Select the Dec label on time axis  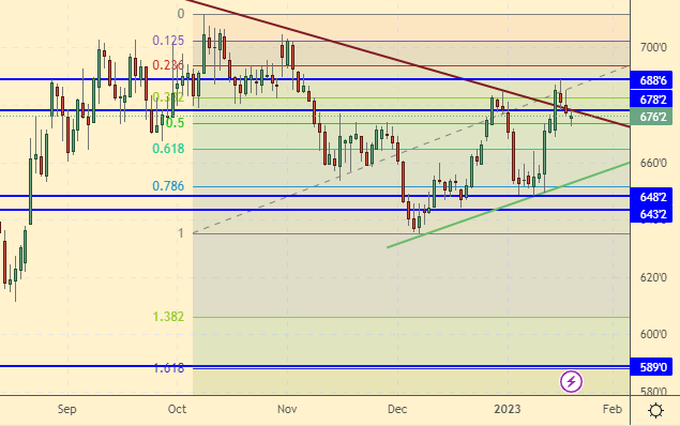(396, 409)
